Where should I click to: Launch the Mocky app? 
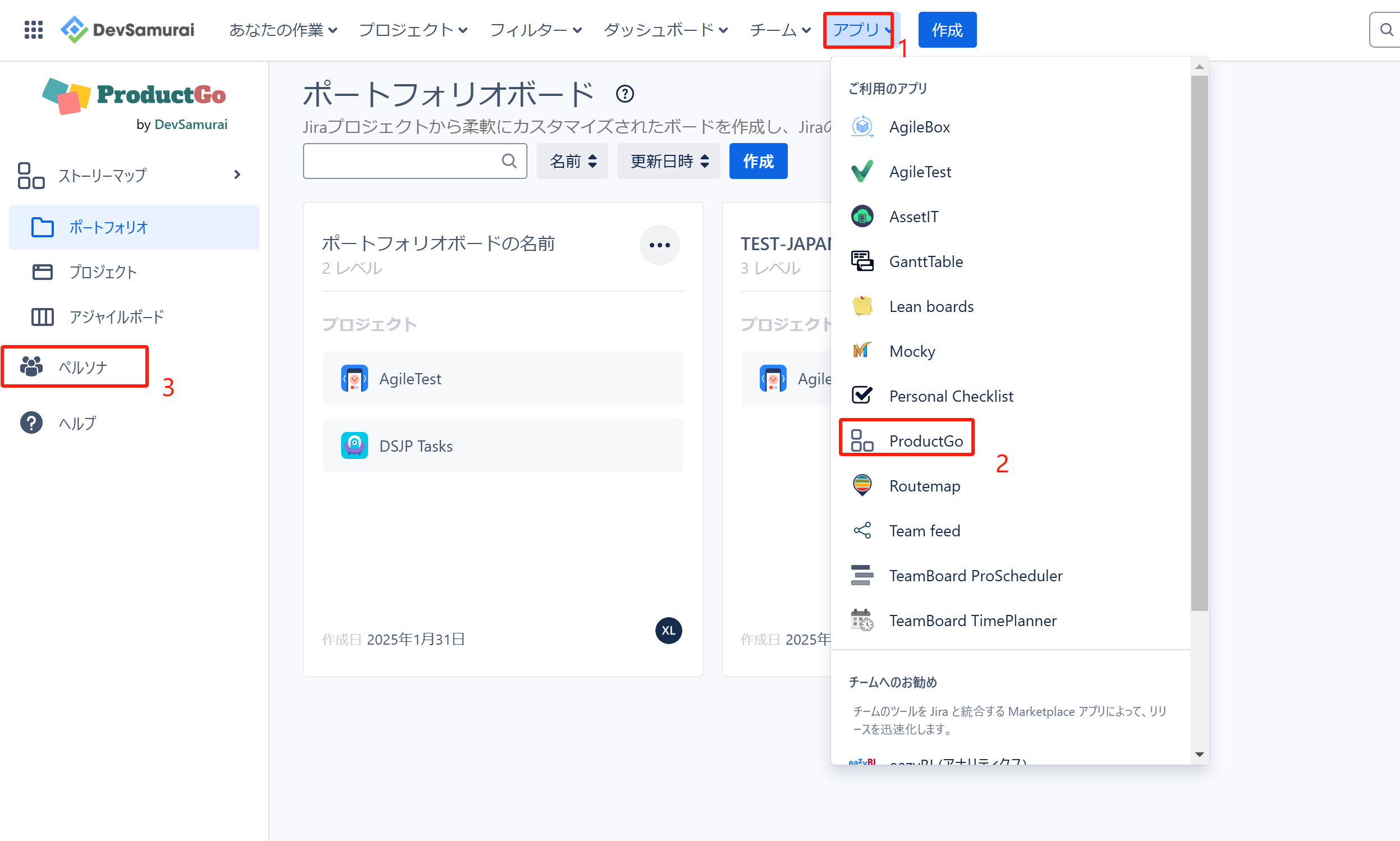click(x=911, y=351)
